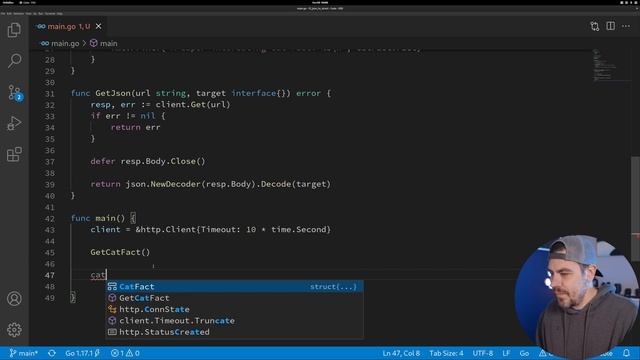Image resolution: width=640 pixels, height=360 pixels.
Task: Click json.NewDecoder return statement line 39
Action: point(210,184)
